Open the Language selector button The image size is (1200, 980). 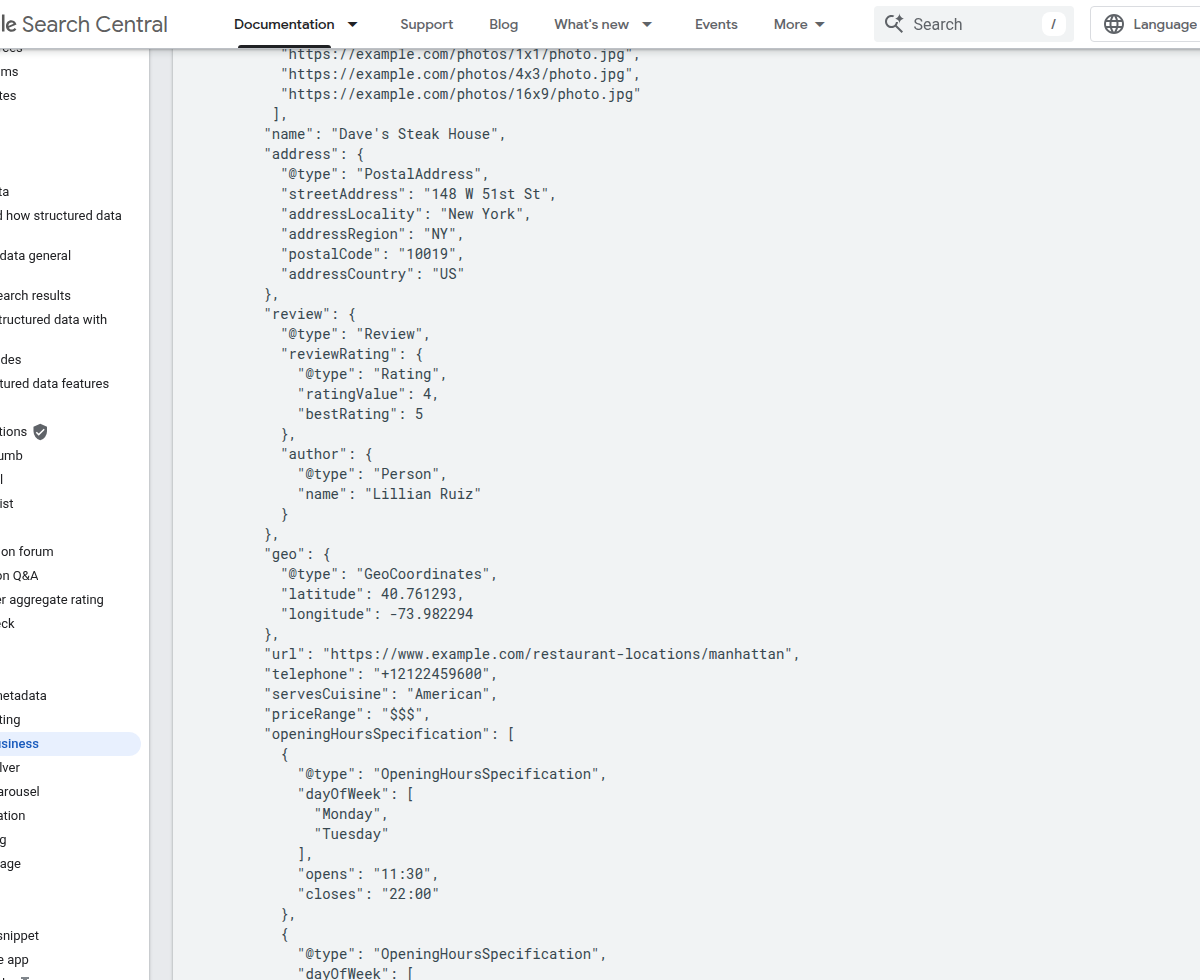tap(1145, 24)
